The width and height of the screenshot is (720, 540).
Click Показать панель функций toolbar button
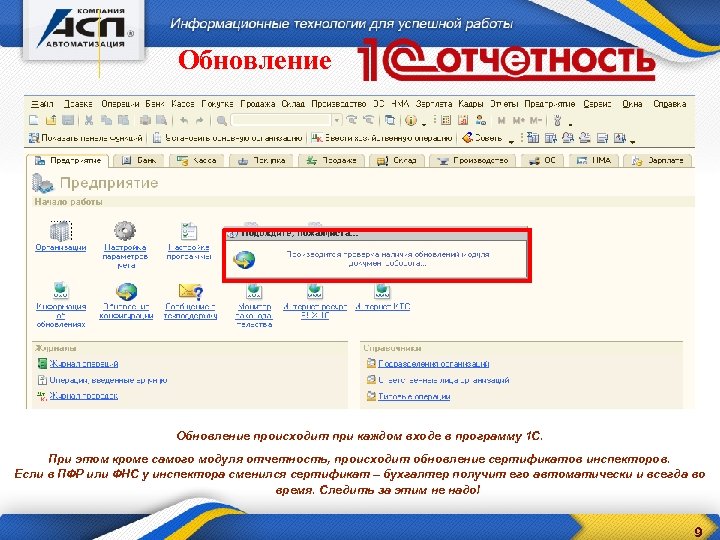coord(86,138)
